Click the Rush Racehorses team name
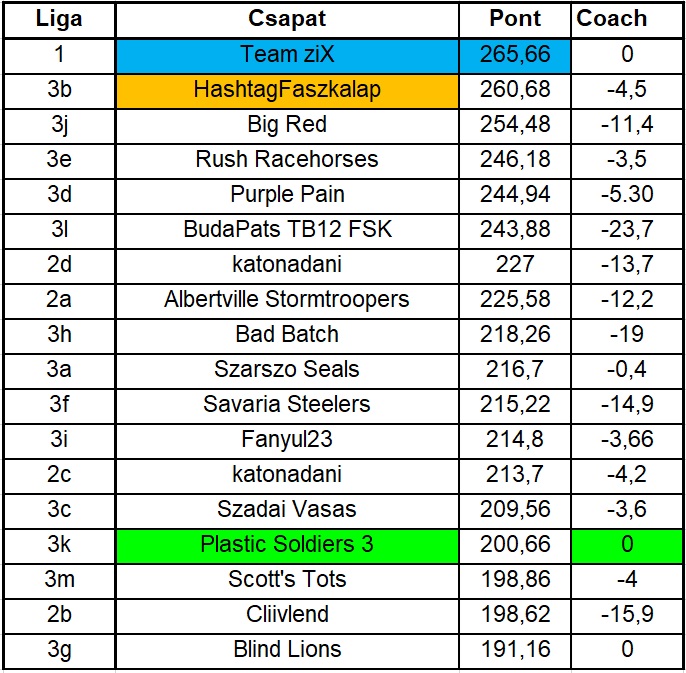 click(287, 159)
